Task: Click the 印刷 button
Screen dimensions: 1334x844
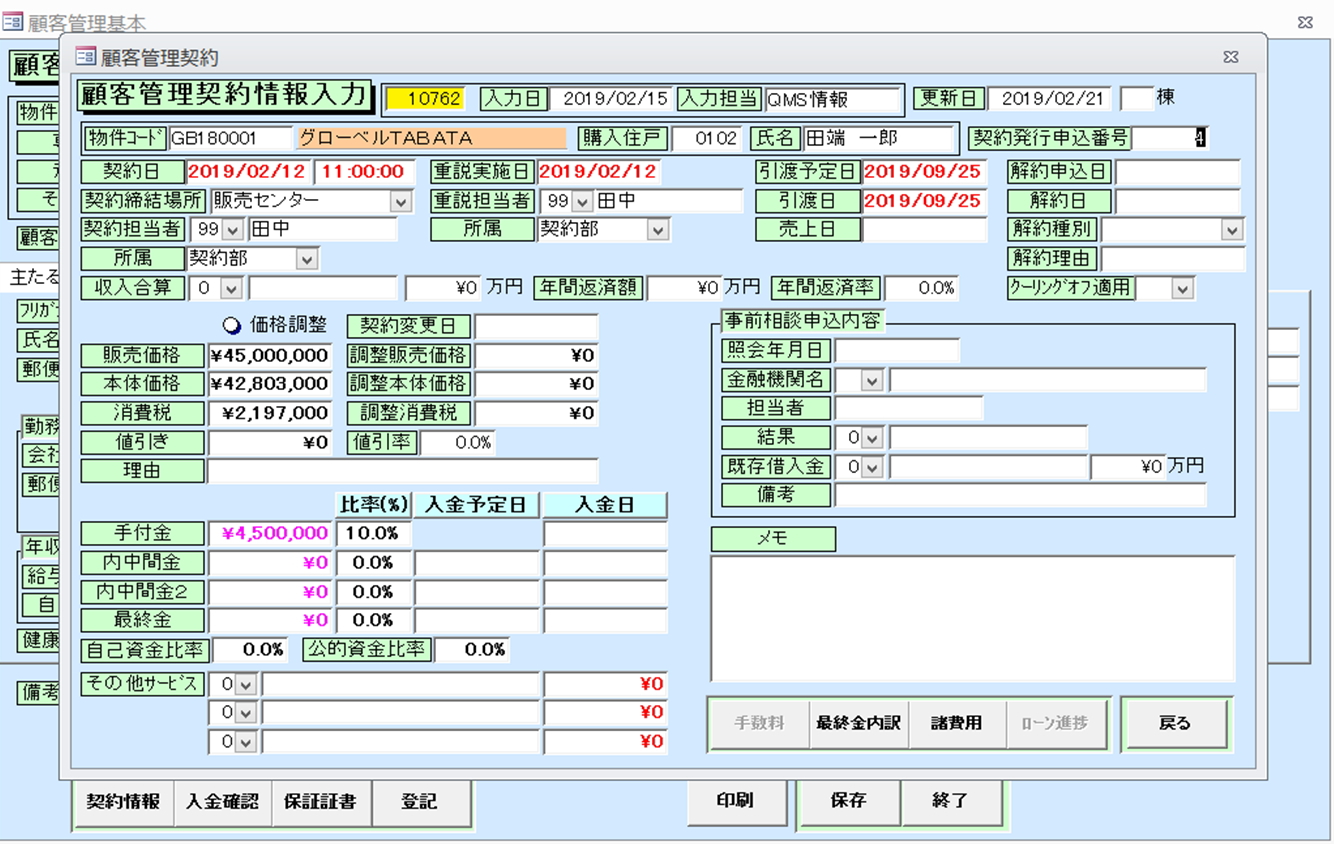Action: click(x=736, y=801)
